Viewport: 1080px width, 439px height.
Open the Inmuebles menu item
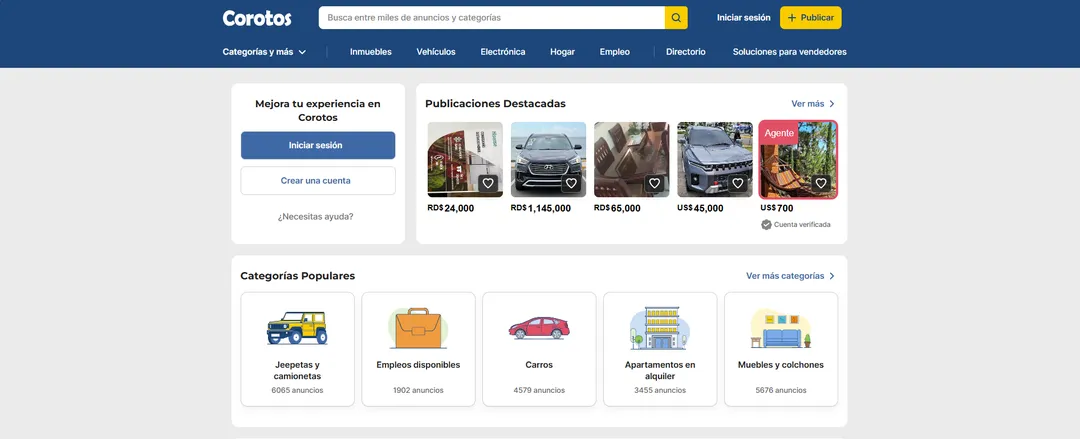coord(371,52)
